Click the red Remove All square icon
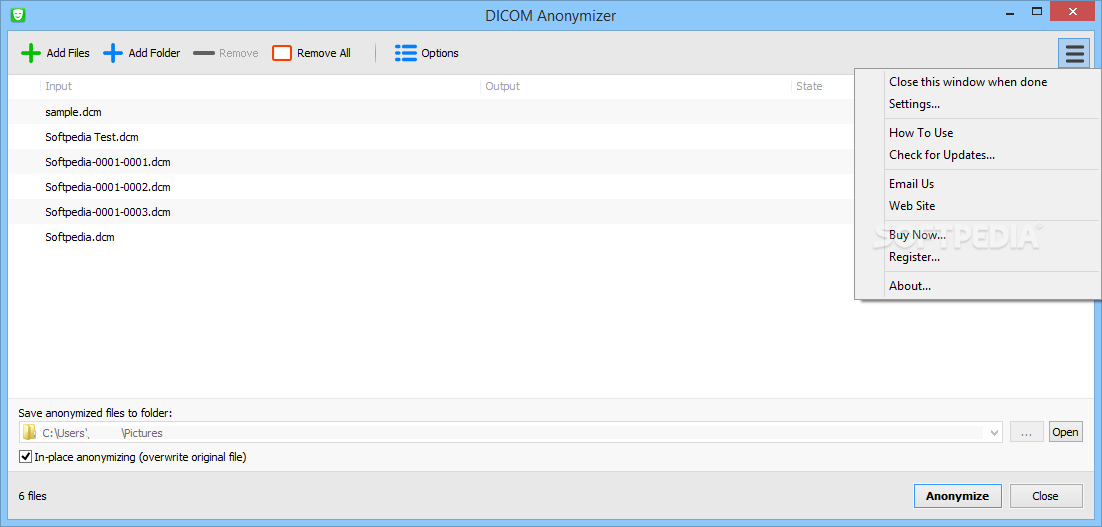Image resolution: width=1102 pixels, height=527 pixels. (x=282, y=53)
